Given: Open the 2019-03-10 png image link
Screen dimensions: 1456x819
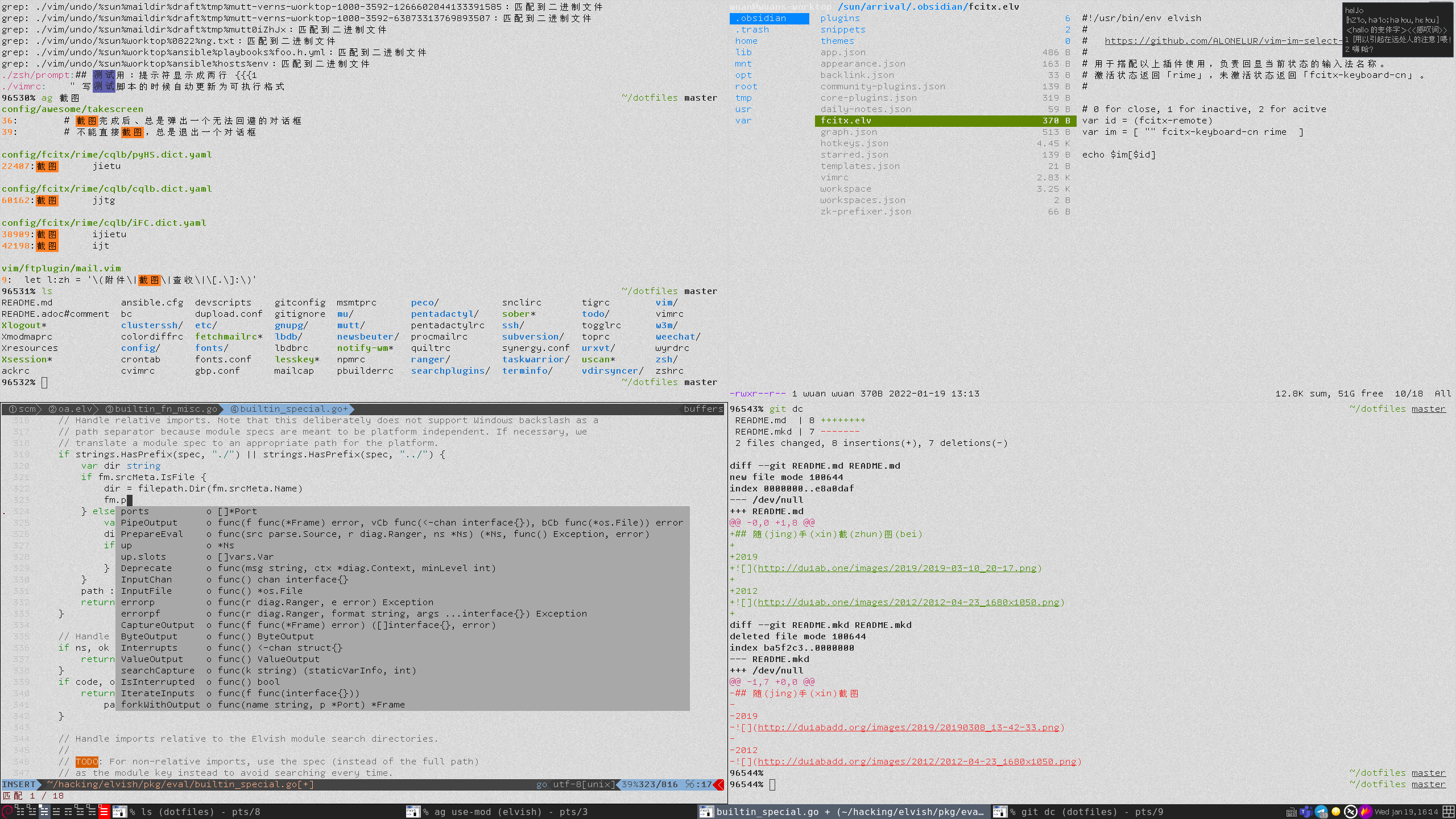Looking at the screenshot, I should tap(897, 568).
